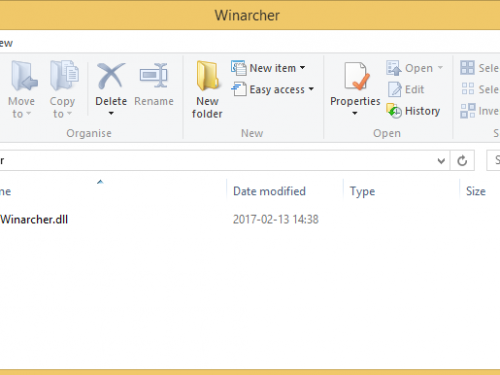Create a folder with New folder icon
Image resolution: width=500 pixels, height=375 pixels.
coord(208,76)
